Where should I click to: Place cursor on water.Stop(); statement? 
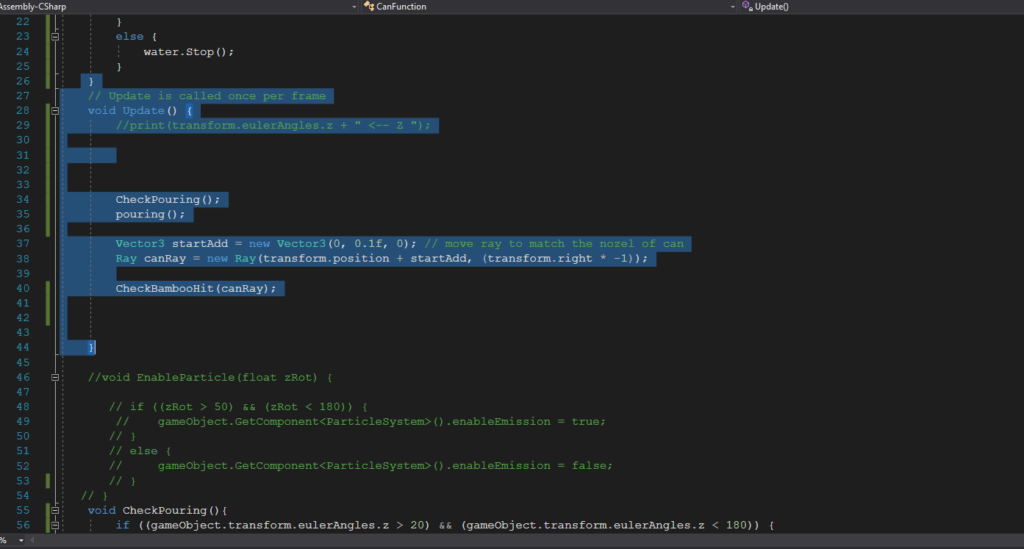188,52
